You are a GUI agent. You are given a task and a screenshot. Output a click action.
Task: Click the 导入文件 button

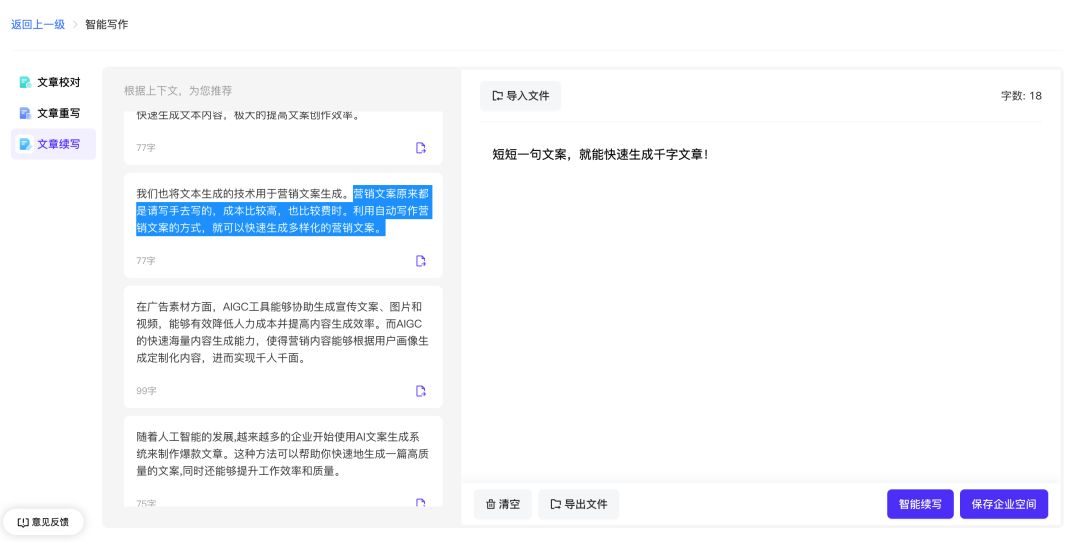521,96
